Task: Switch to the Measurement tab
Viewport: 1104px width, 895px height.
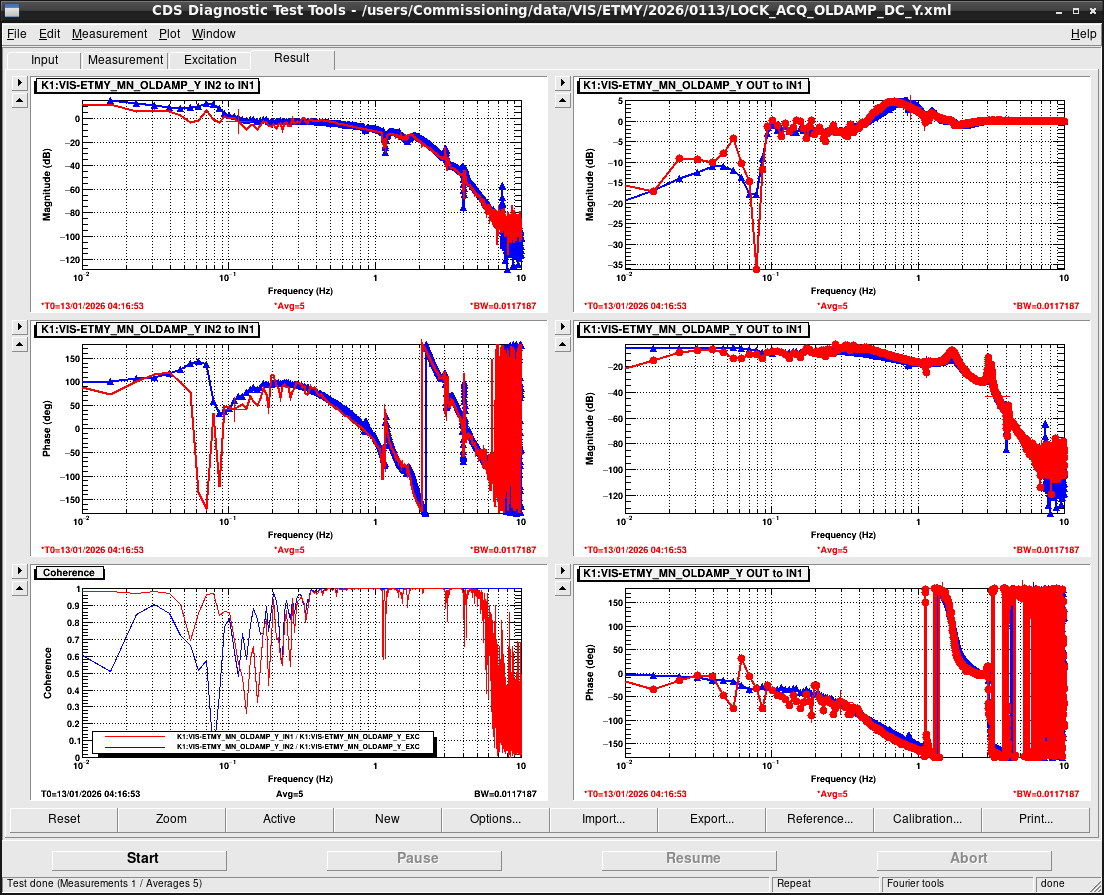Action: point(125,60)
